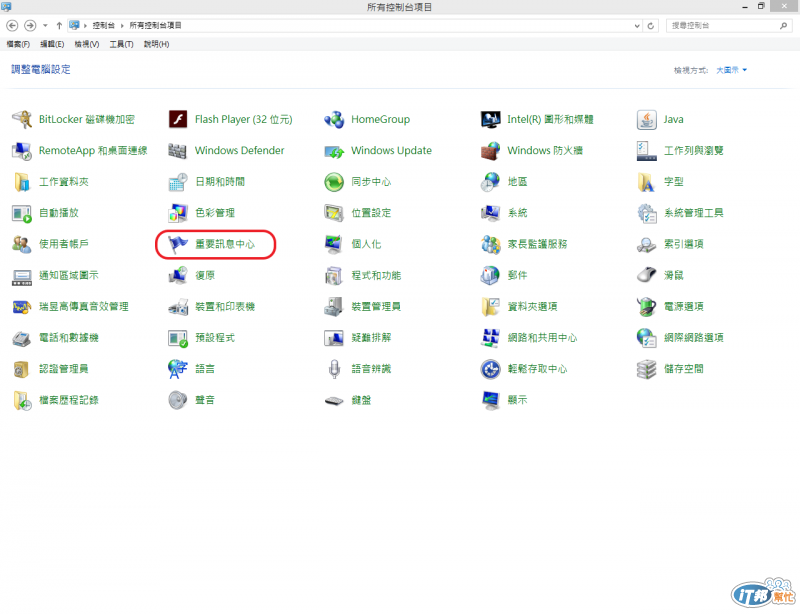Open the 日期和時間 icon
The image size is (800, 614).
(x=178, y=182)
